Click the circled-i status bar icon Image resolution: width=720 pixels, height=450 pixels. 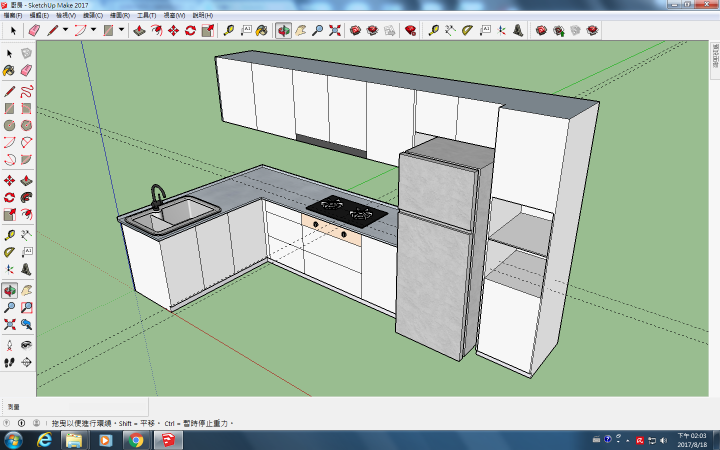(x=22, y=423)
